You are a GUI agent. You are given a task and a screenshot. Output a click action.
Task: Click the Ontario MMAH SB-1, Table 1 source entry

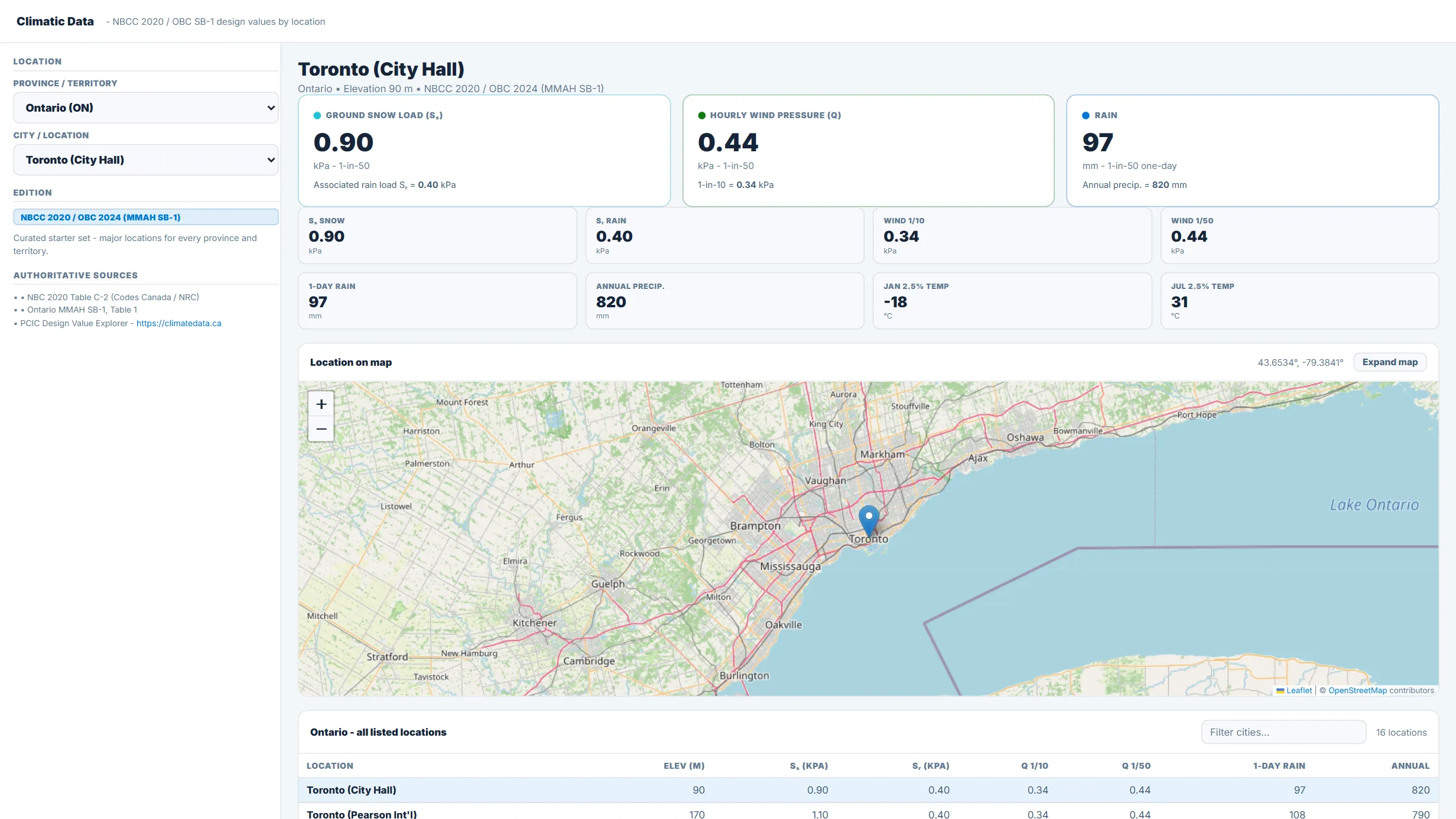[x=82, y=310]
